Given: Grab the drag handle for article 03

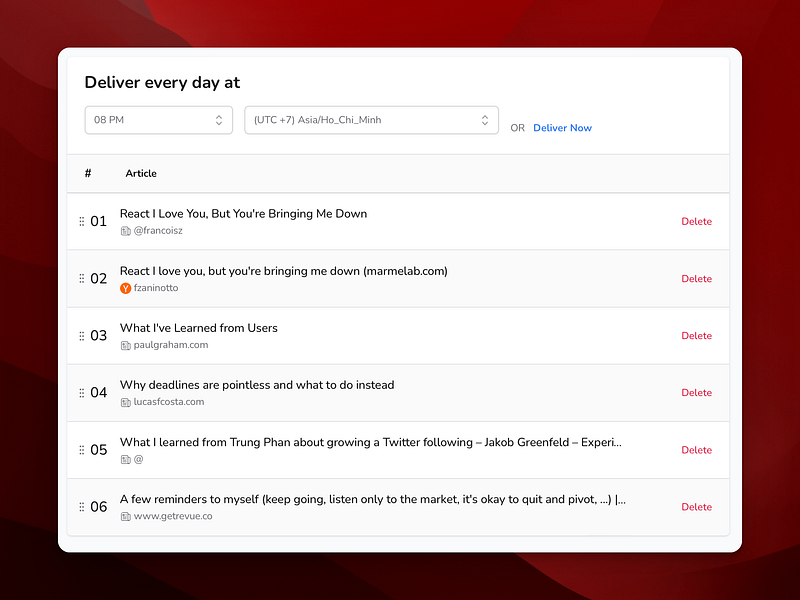Looking at the screenshot, I should [x=82, y=336].
